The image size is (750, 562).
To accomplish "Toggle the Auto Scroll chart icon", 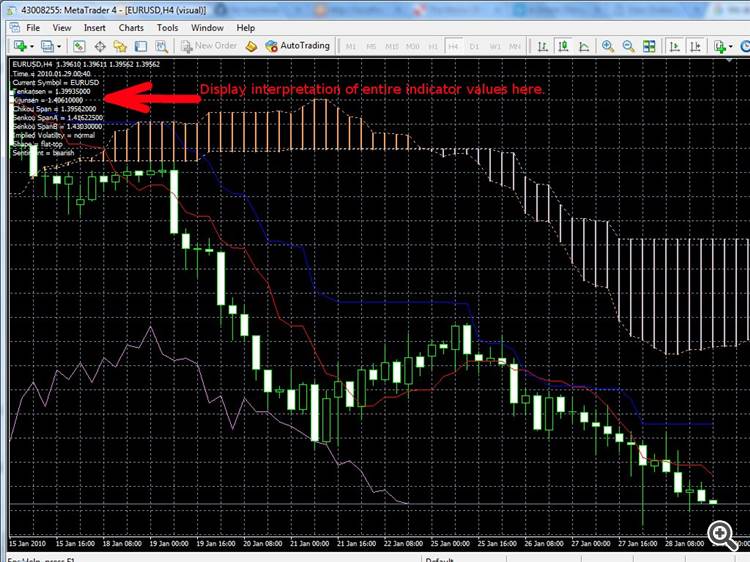I will (x=674, y=46).
